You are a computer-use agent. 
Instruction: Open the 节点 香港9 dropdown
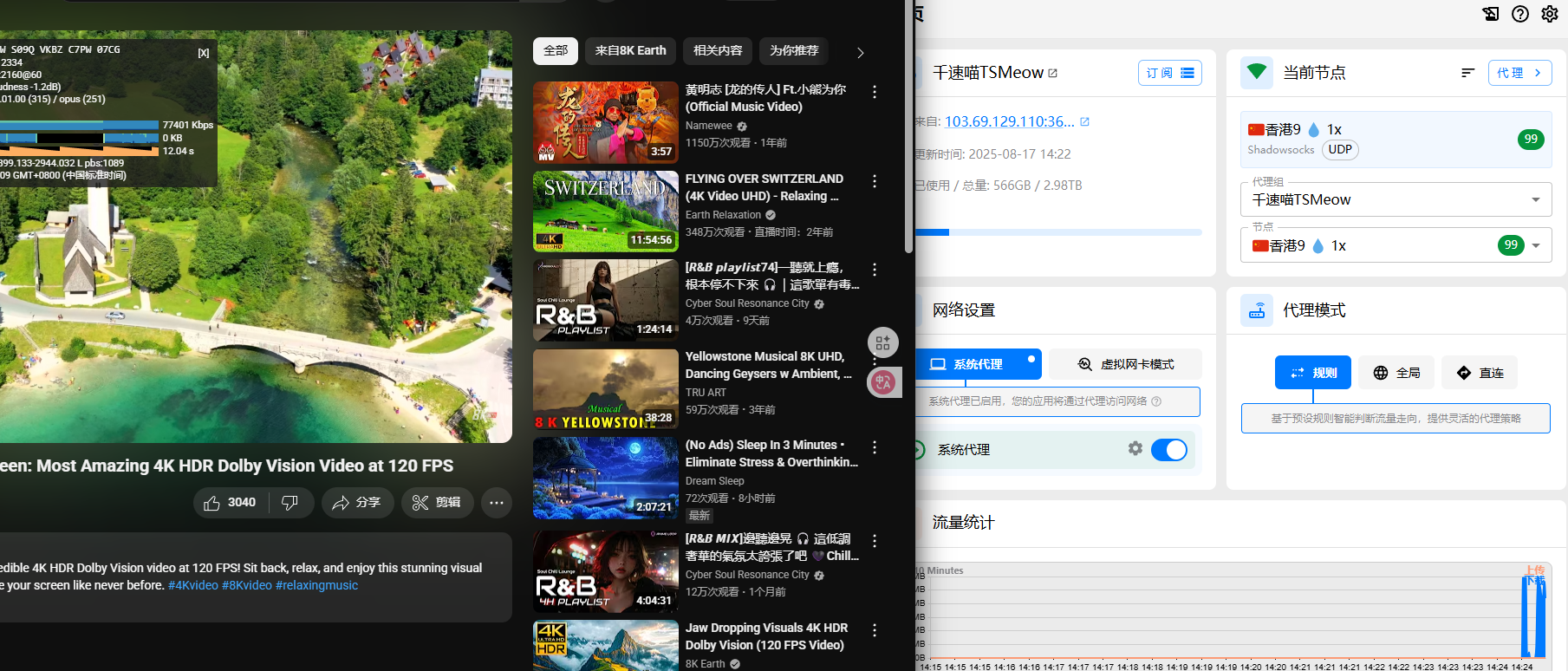pos(1396,245)
